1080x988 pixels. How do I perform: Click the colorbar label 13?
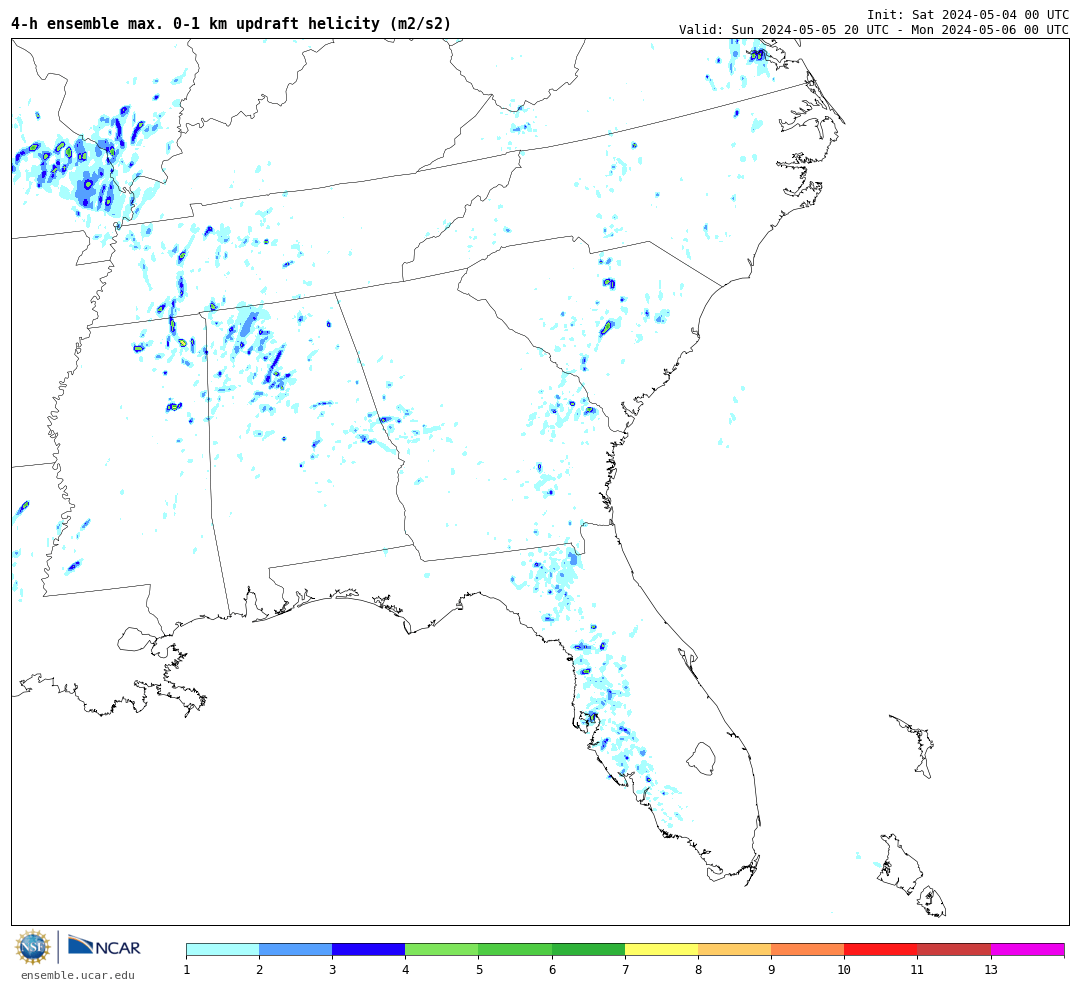pyautogui.click(x=991, y=970)
